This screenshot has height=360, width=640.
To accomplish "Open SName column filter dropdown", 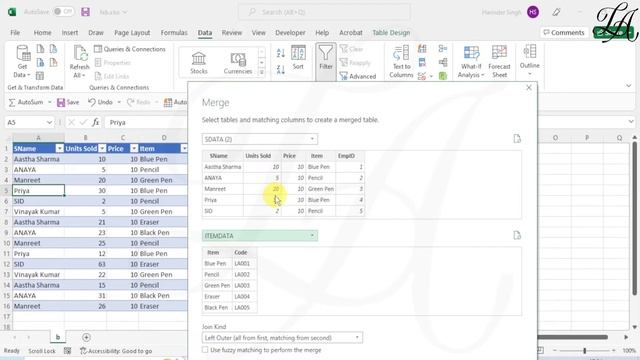I will (60, 149).
